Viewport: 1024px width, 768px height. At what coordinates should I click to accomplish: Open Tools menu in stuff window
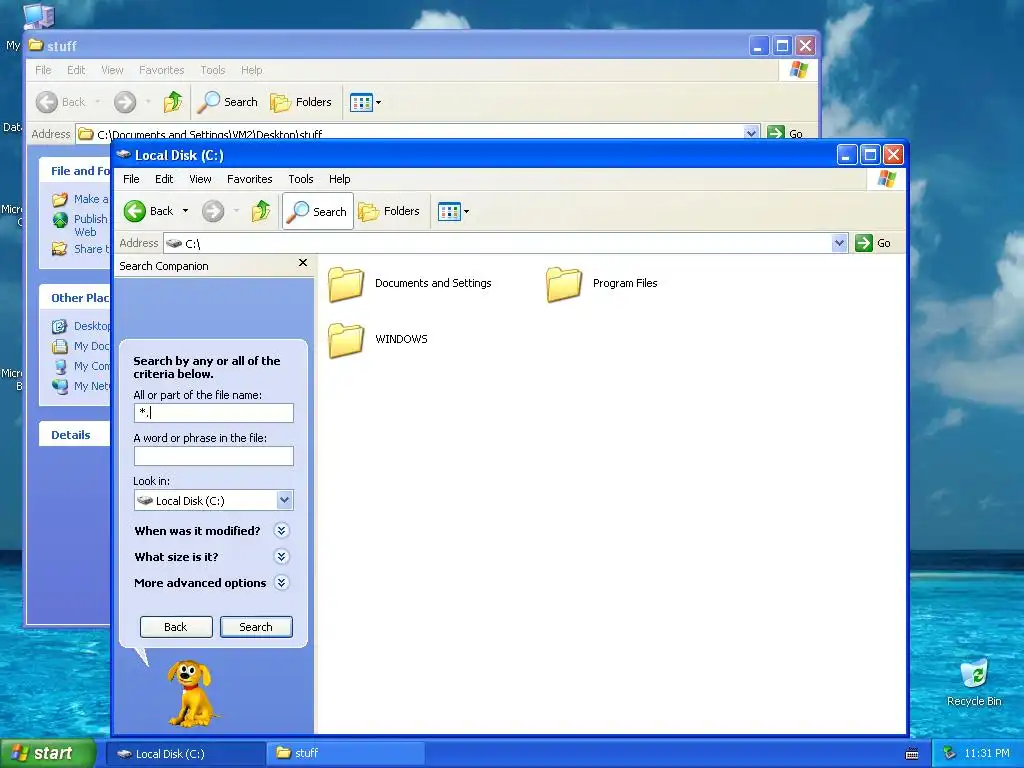(213, 70)
